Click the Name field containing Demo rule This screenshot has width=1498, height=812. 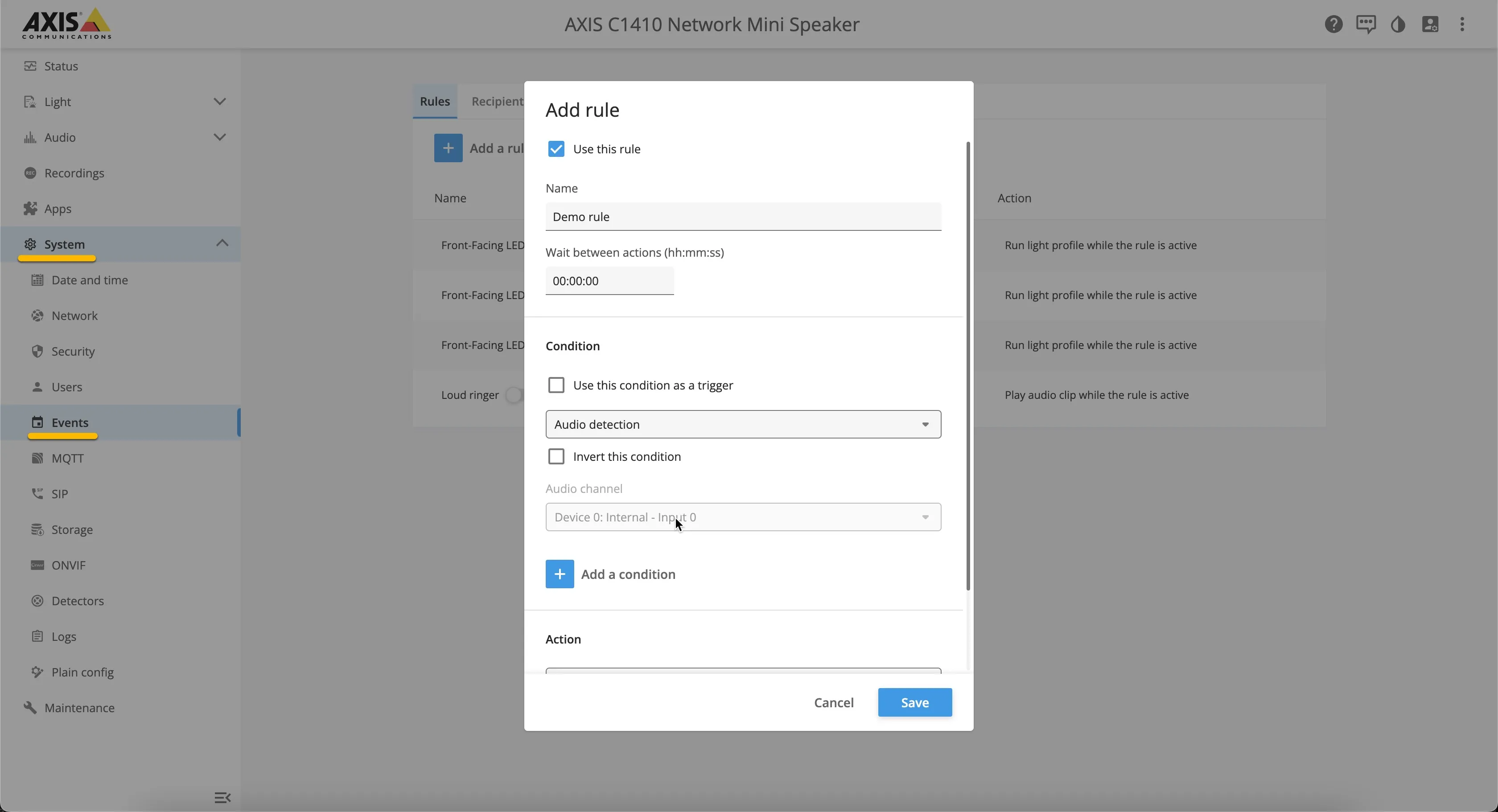[x=743, y=217]
